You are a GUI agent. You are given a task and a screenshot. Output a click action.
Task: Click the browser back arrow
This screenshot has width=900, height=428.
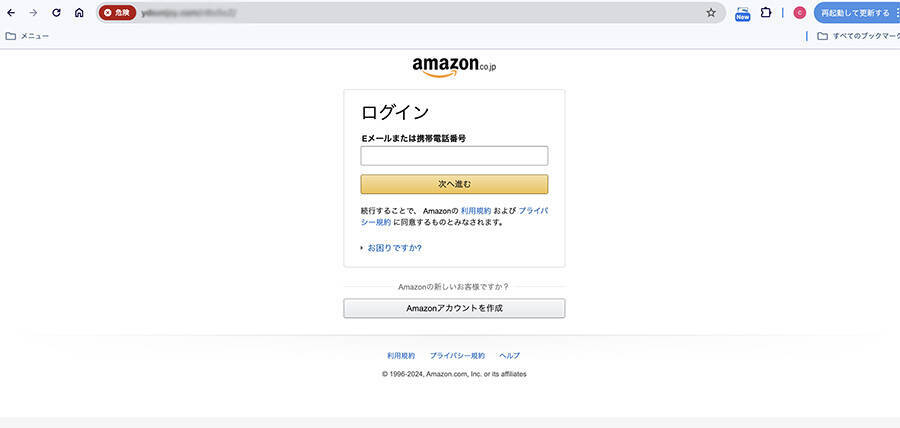point(11,13)
